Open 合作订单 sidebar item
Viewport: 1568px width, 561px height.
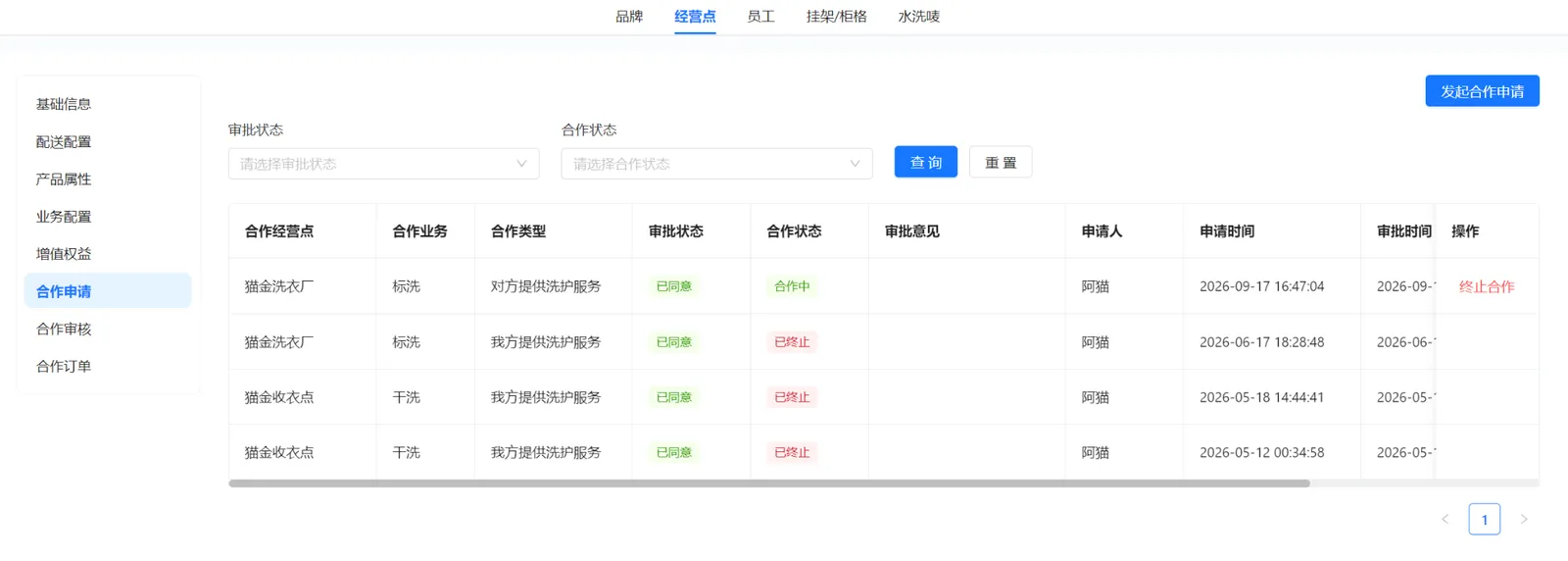108,366
